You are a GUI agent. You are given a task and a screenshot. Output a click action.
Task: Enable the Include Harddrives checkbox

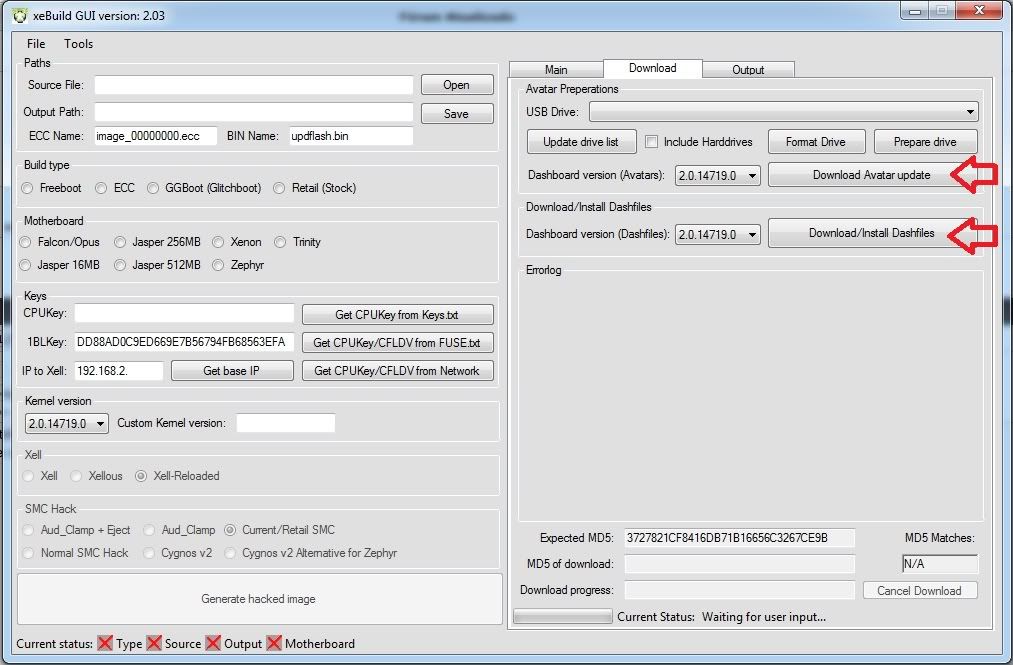point(652,142)
